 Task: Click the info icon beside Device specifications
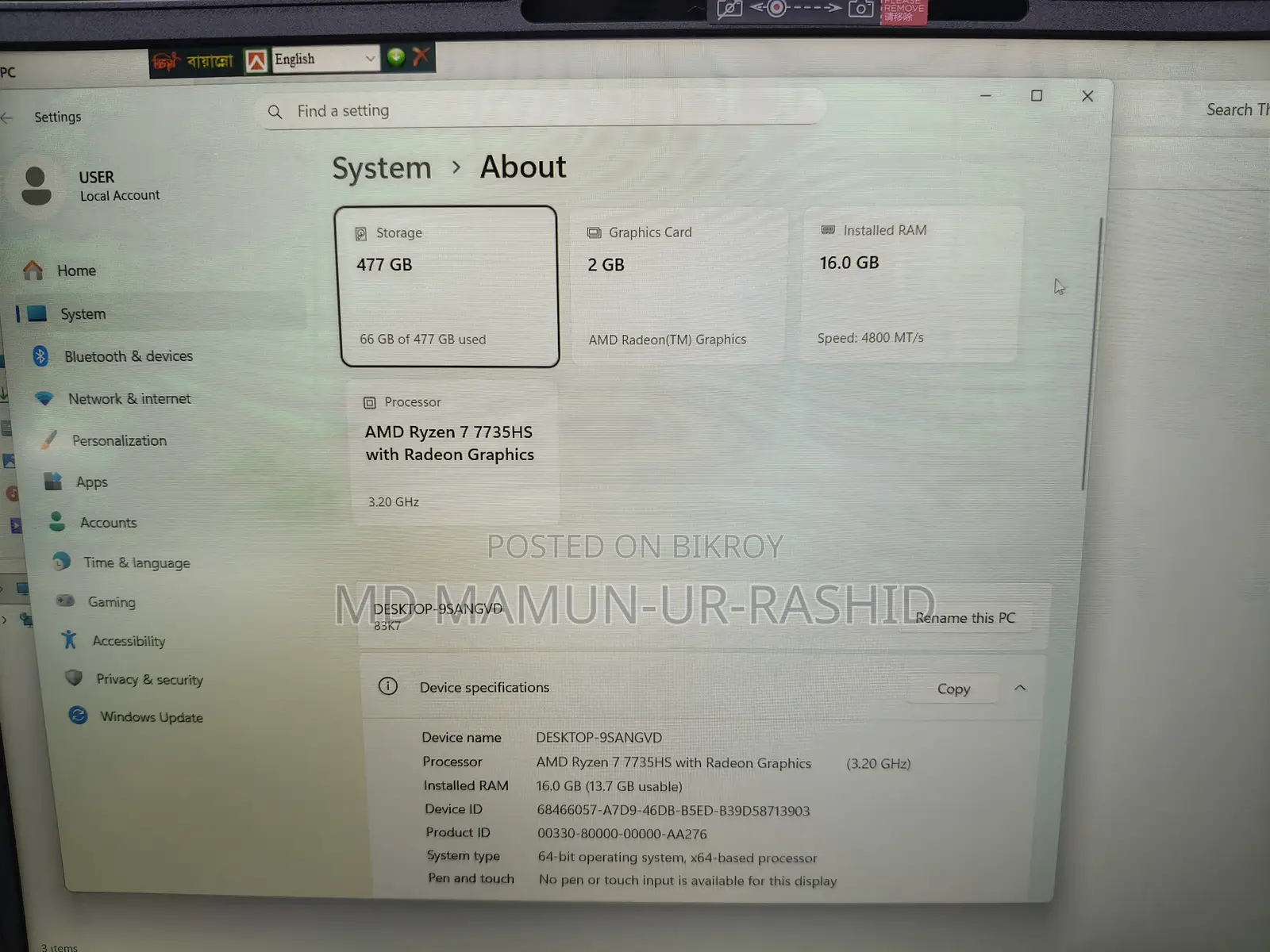coord(388,686)
